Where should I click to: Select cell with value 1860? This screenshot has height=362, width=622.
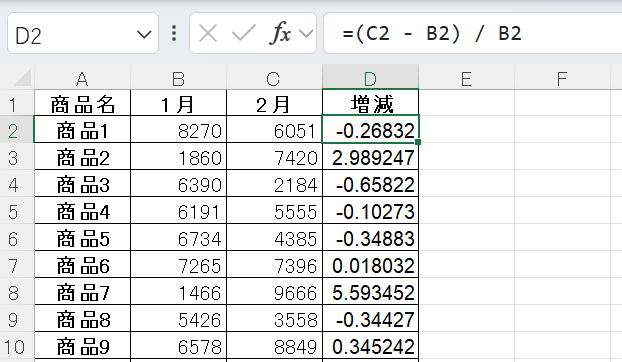(x=179, y=157)
